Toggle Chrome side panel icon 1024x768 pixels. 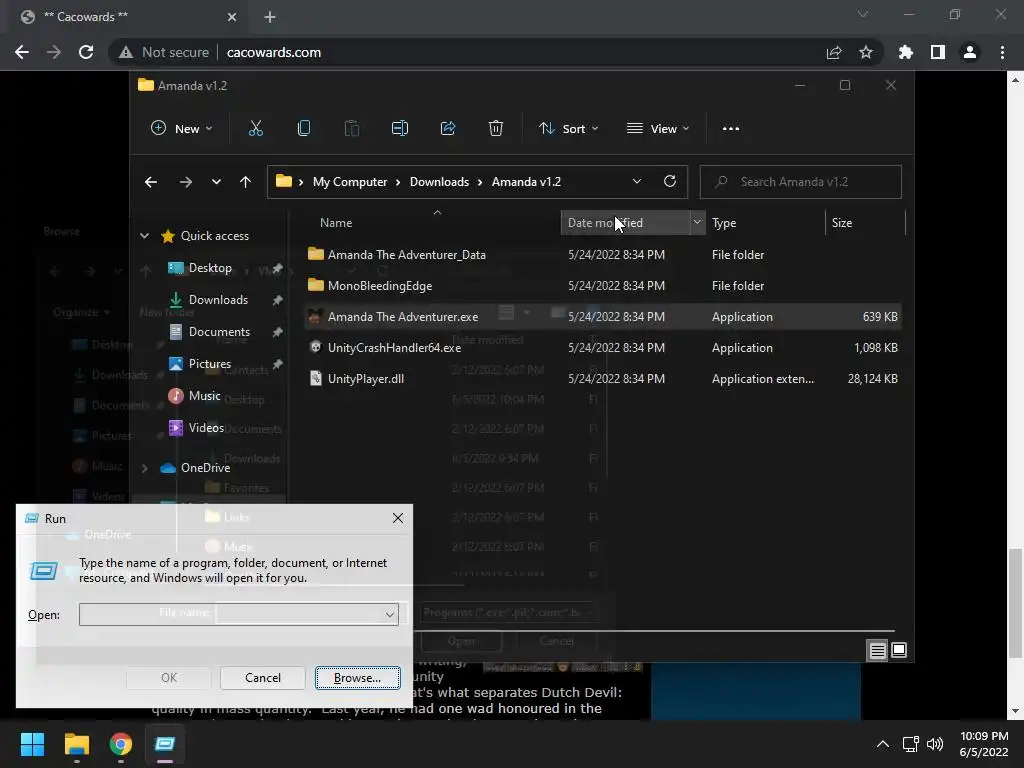tap(938, 52)
